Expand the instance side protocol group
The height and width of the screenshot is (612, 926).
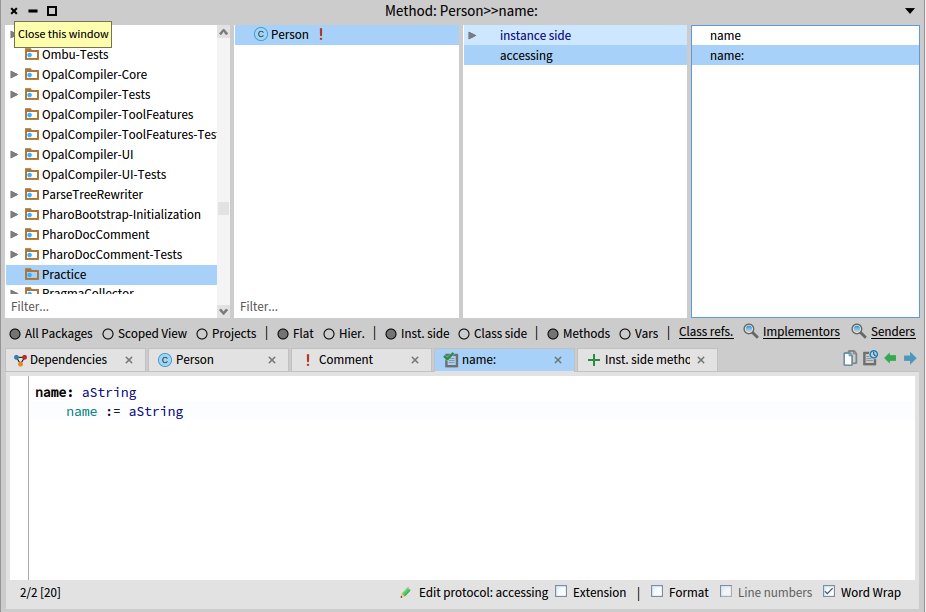click(x=473, y=35)
